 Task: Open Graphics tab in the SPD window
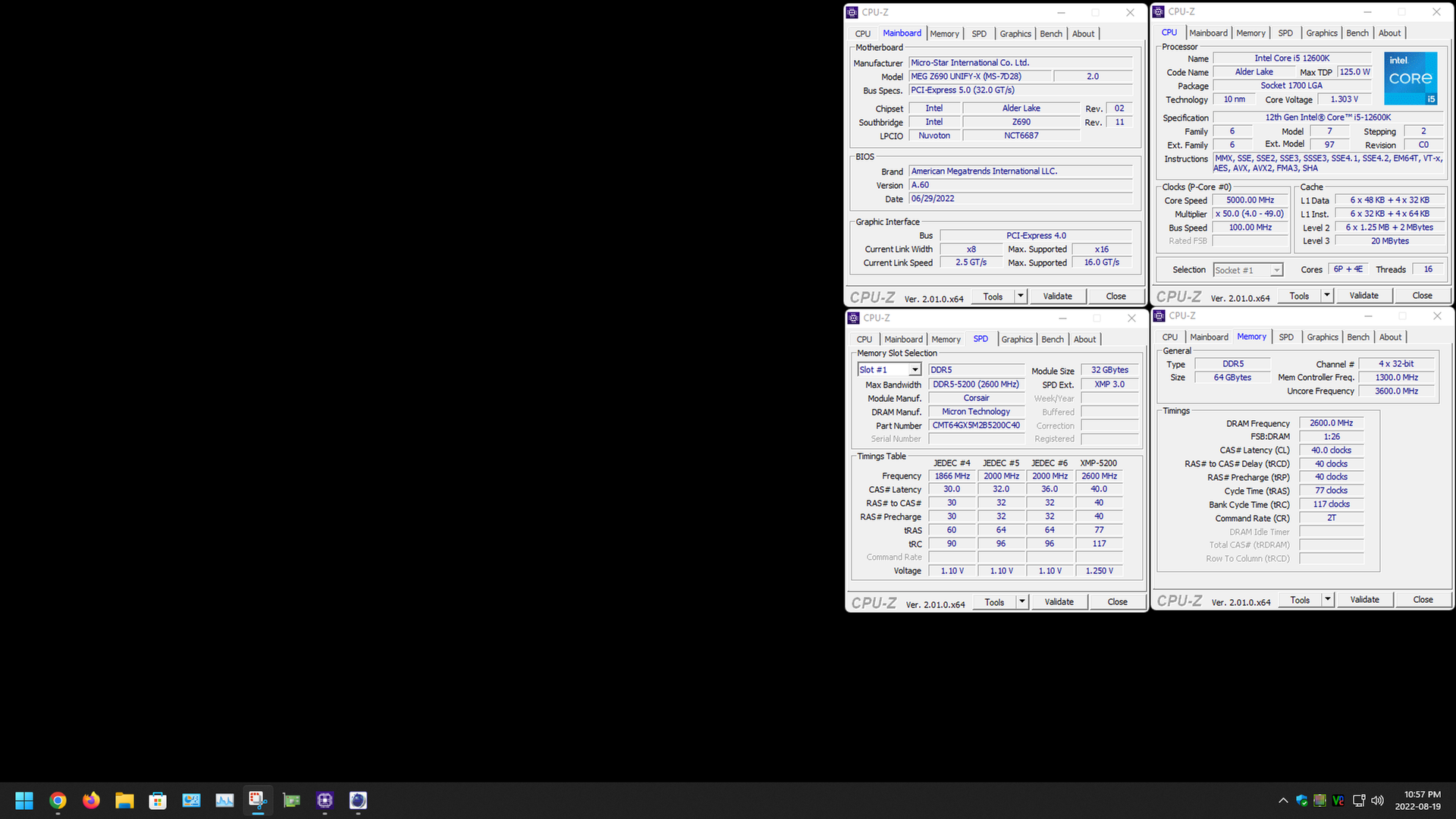[1017, 339]
